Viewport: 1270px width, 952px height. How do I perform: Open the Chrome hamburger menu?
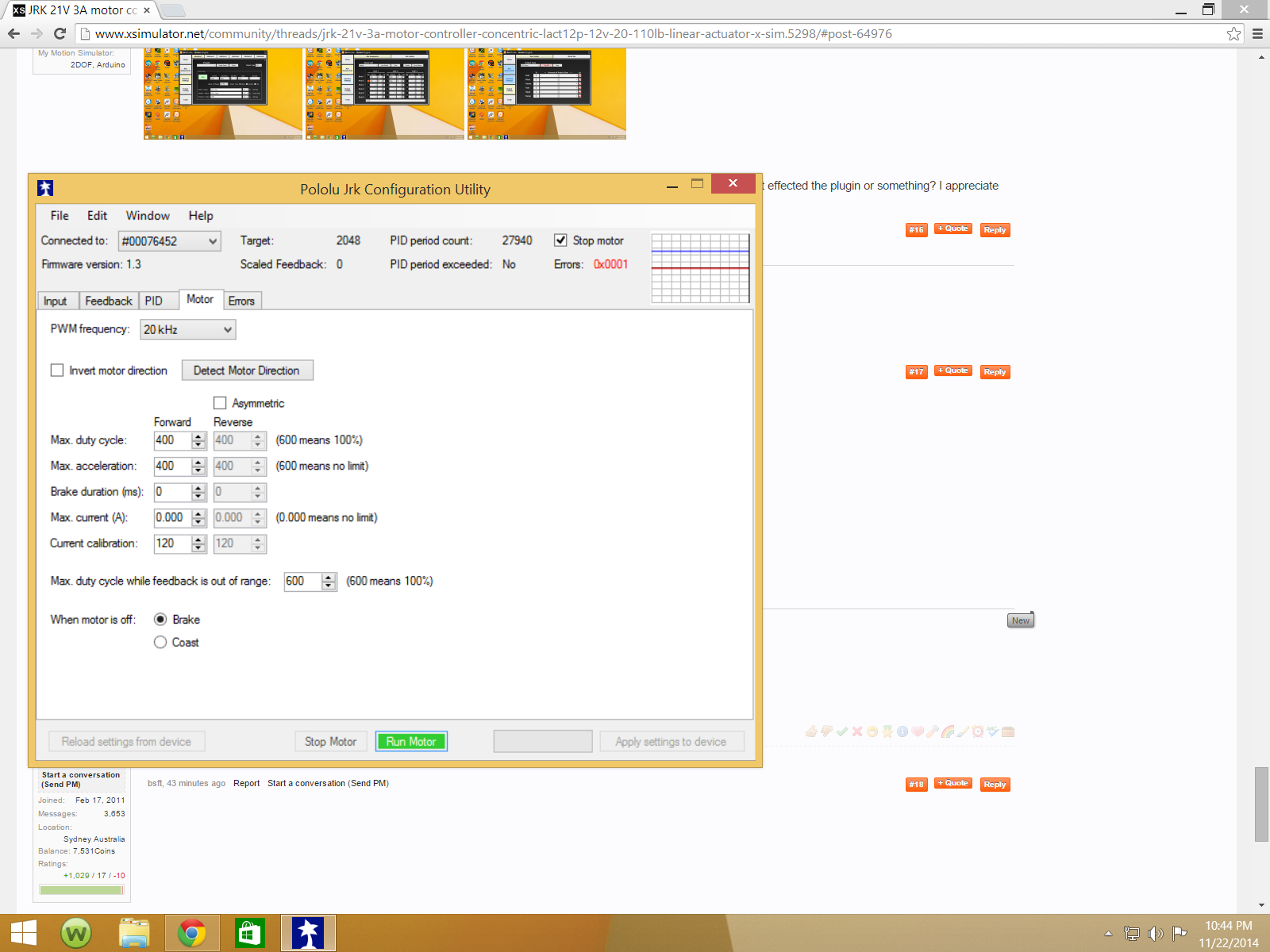[x=1257, y=33]
